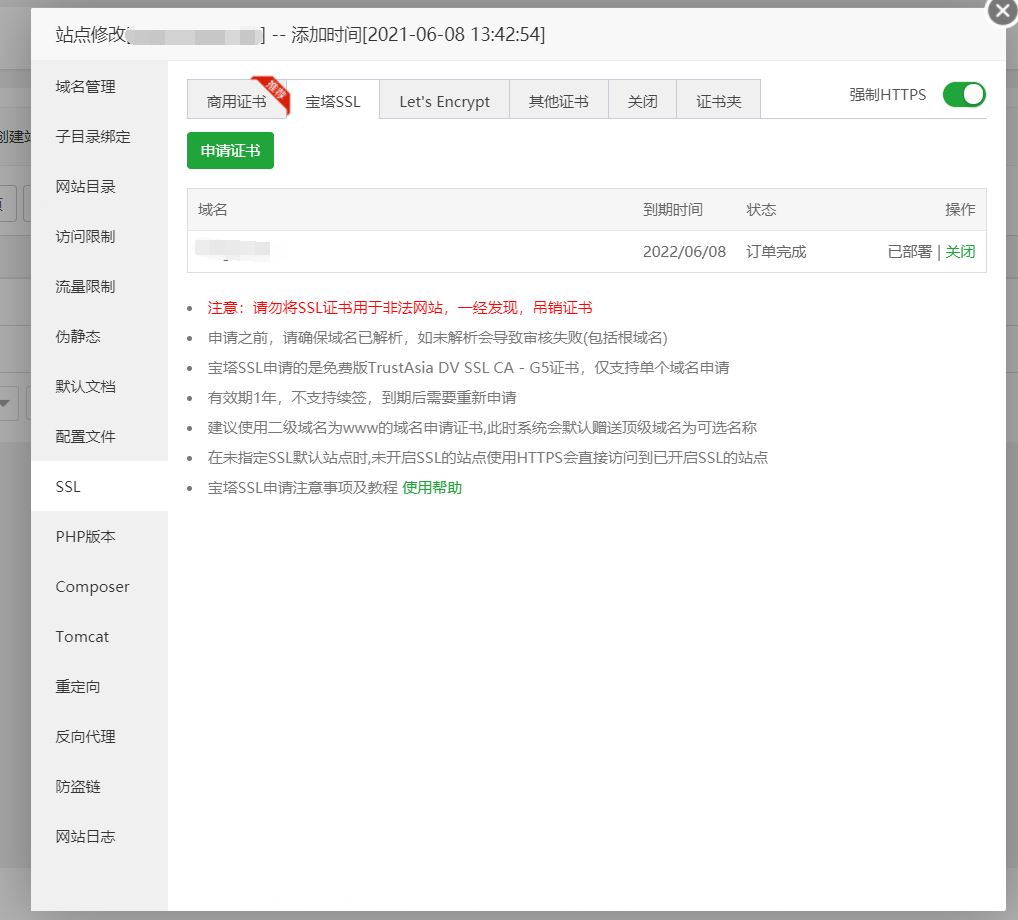Open the Let's Encrypt tab
The height and width of the screenshot is (920, 1018).
(x=444, y=100)
